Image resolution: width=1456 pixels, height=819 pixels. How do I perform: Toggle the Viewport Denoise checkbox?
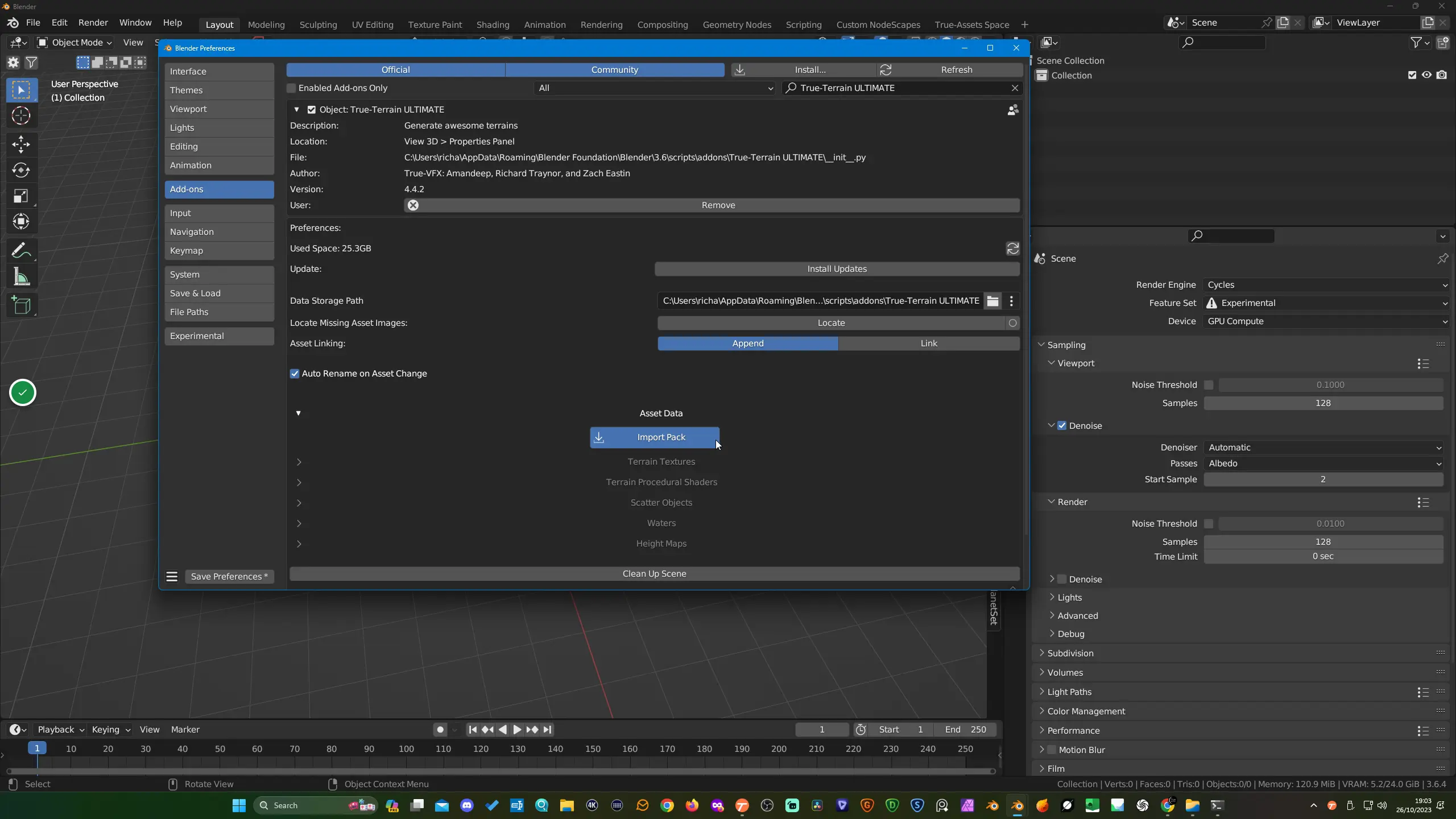(1062, 426)
